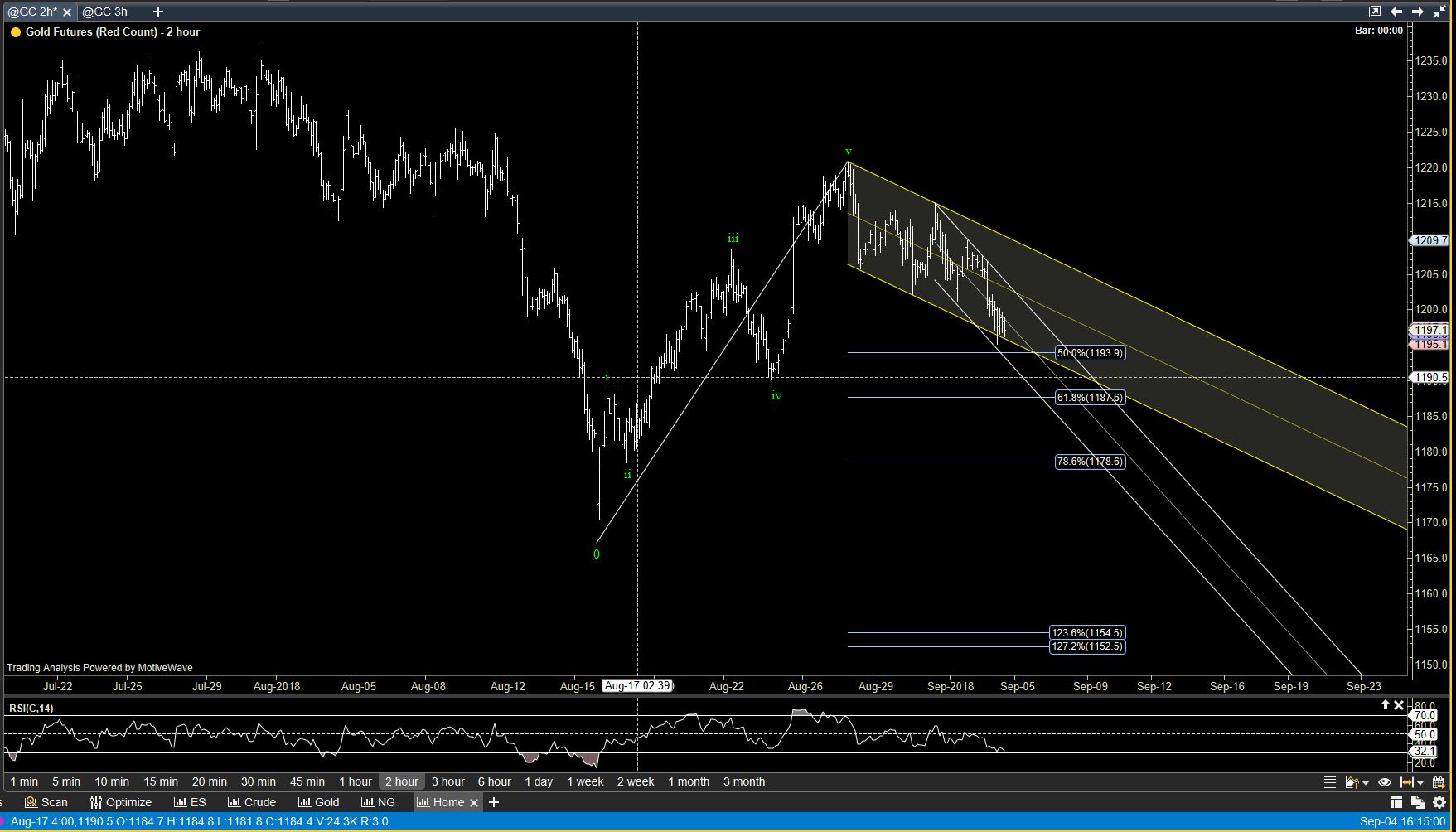Click the bar spacing width icon
Image resolution: width=1456 pixels, height=832 pixels.
pyautogui.click(x=1406, y=781)
